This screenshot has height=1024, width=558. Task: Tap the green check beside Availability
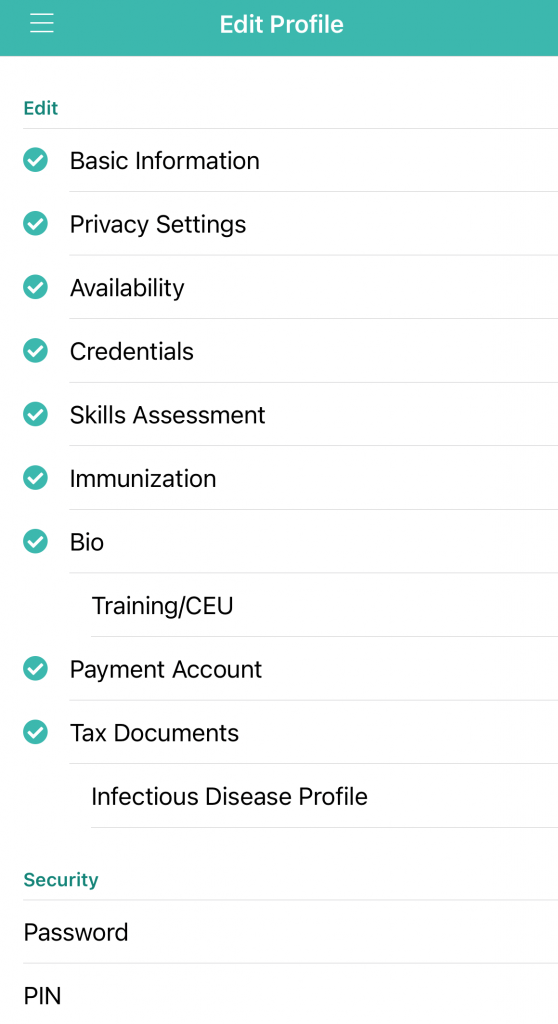35,287
